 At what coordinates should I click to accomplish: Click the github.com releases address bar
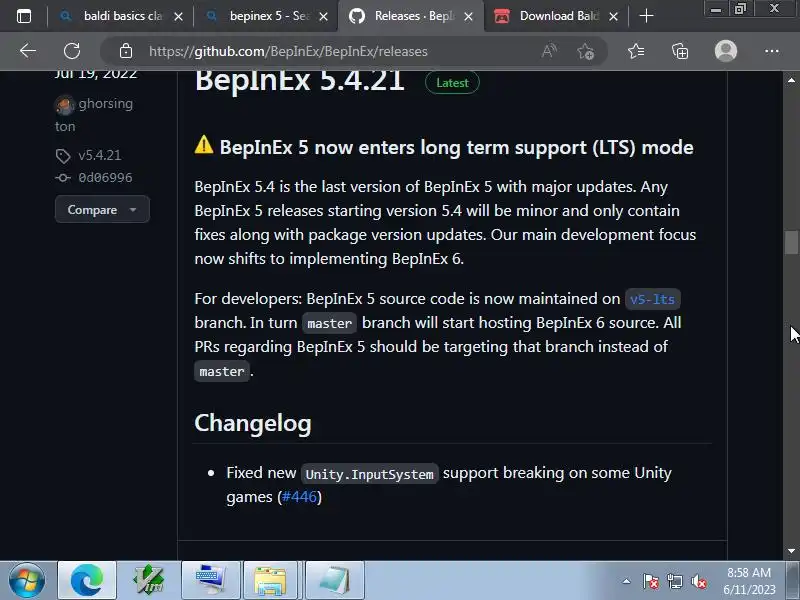[288, 52]
